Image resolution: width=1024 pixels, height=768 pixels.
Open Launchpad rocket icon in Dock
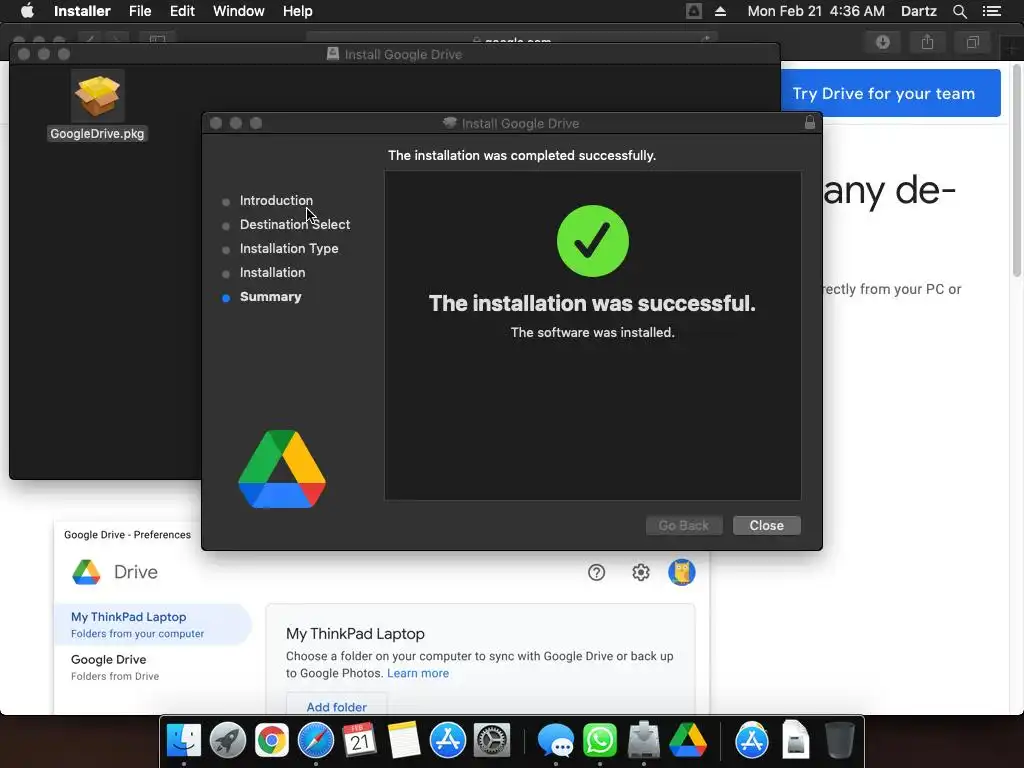(x=228, y=740)
